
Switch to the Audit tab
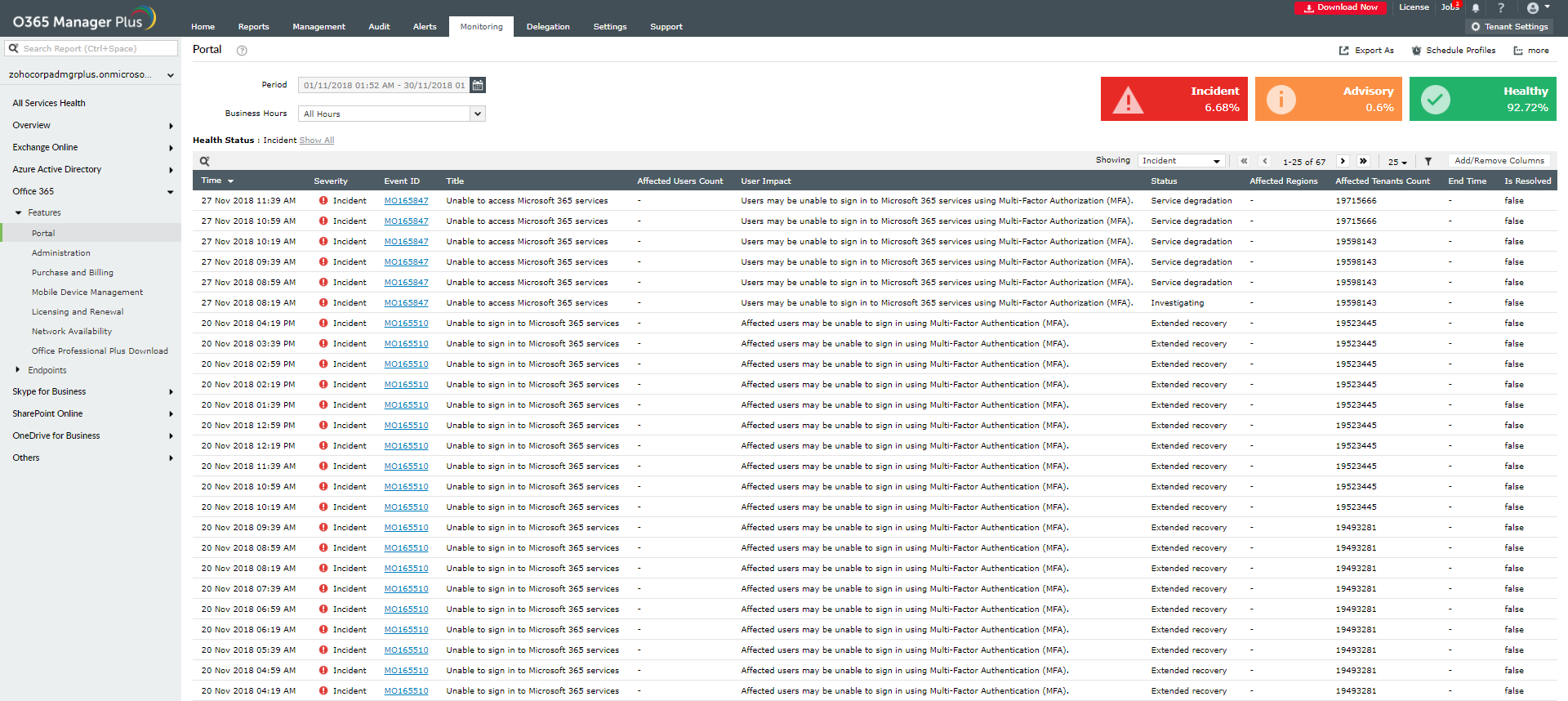[x=379, y=27]
